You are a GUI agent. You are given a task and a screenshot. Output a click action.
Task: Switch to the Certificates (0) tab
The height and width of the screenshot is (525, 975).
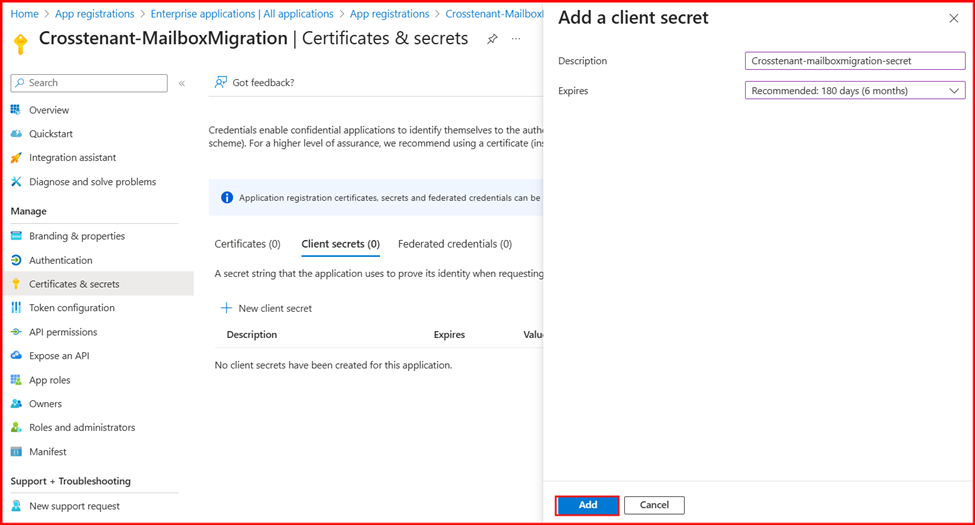(x=247, y=244)
